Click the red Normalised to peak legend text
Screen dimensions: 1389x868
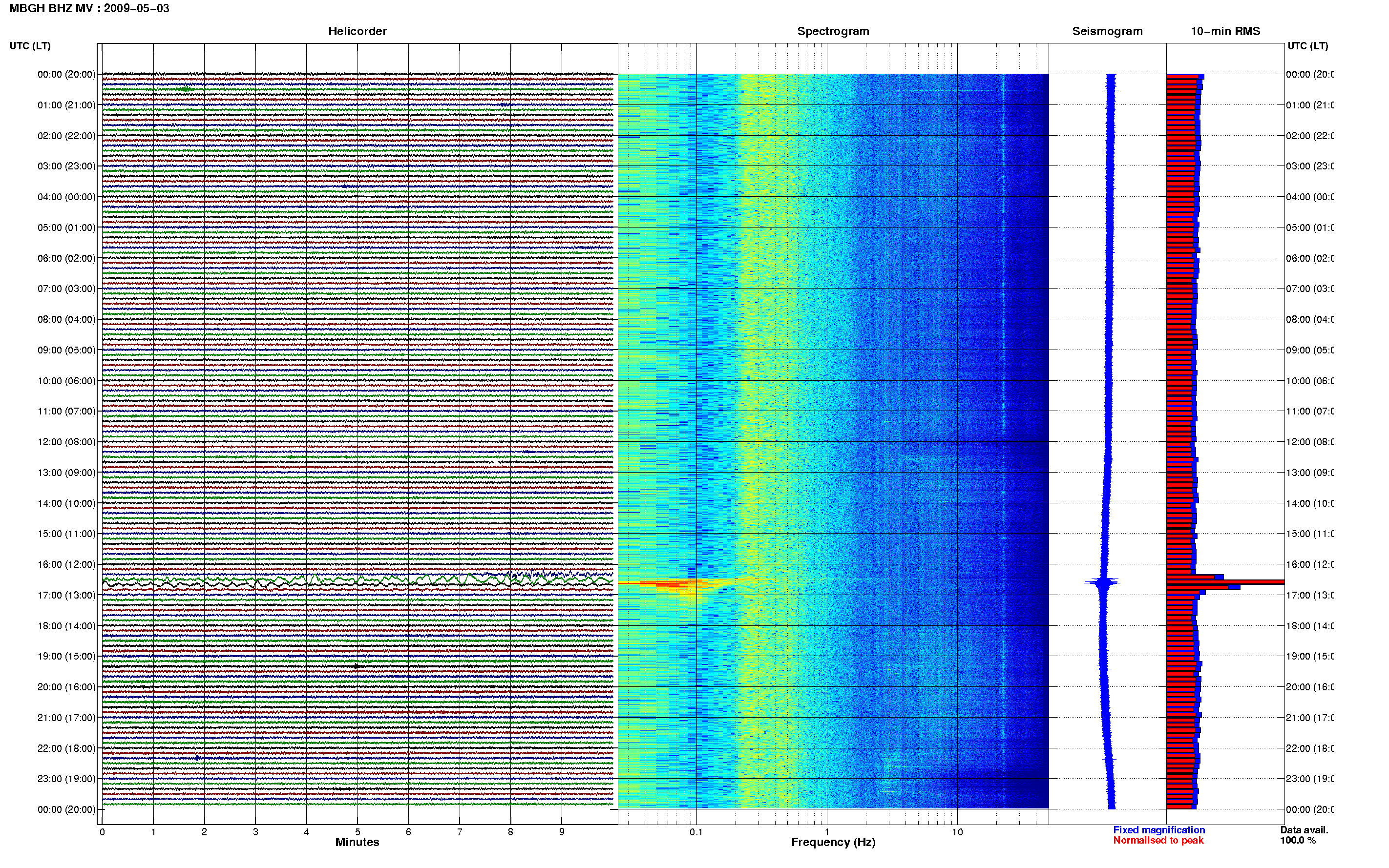point(1158,841)
